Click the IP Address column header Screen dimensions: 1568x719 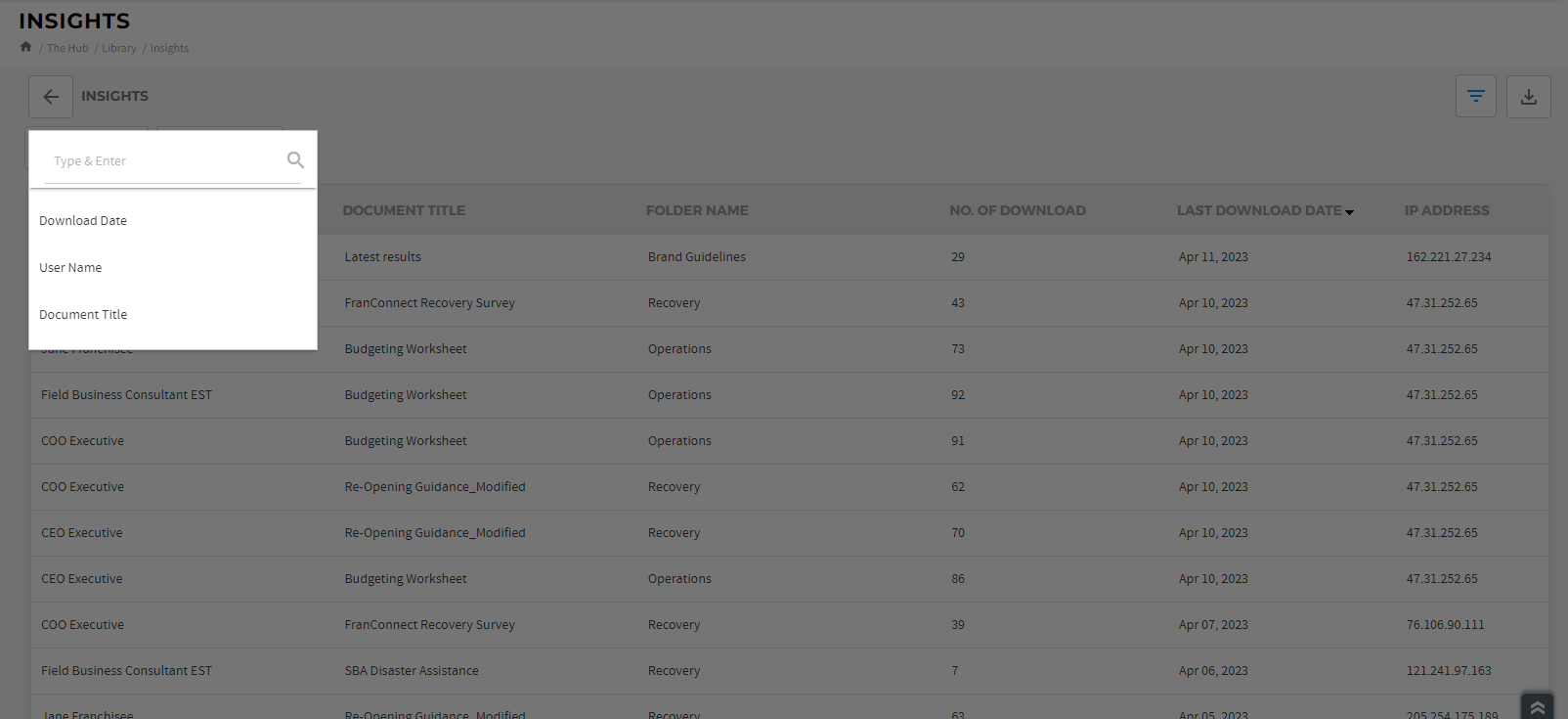(1447, 210)
